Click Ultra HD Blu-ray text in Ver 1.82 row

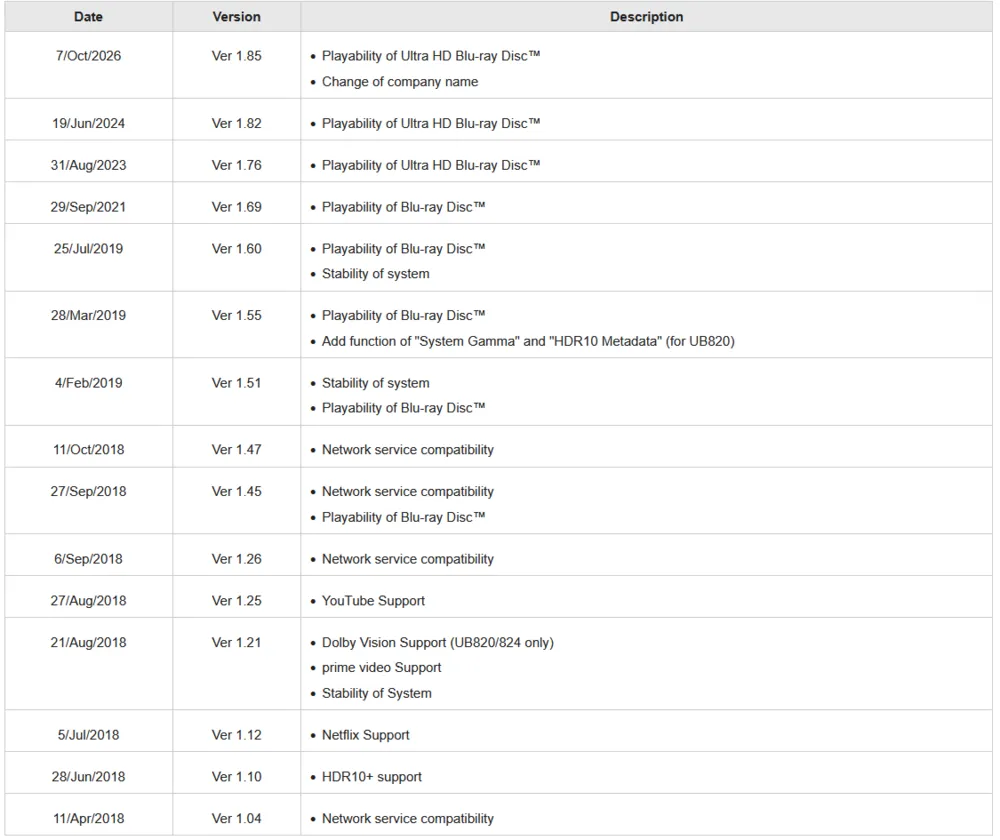[x=431, y=124]
